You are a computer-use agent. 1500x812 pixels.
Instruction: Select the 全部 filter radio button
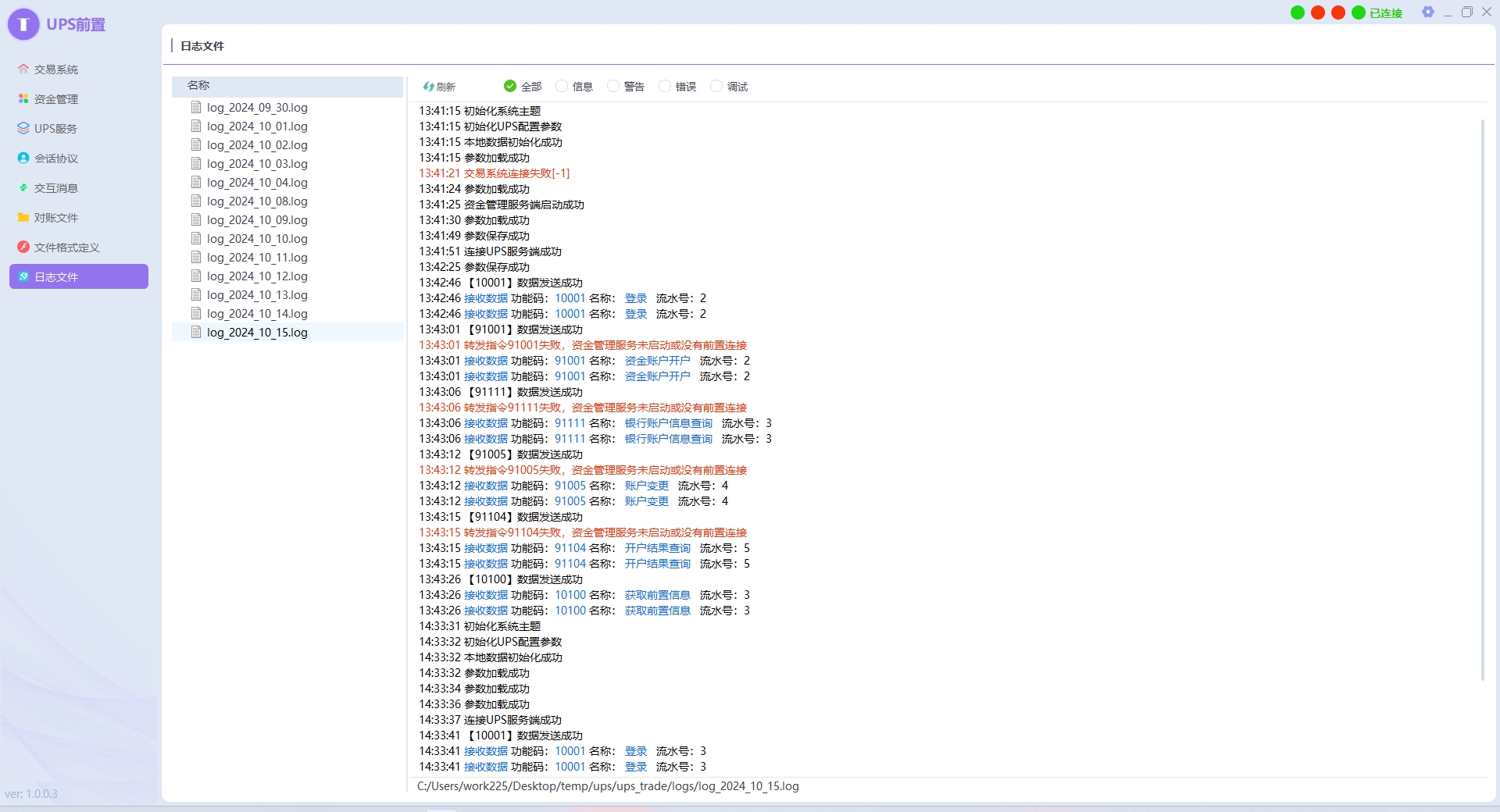510,86
